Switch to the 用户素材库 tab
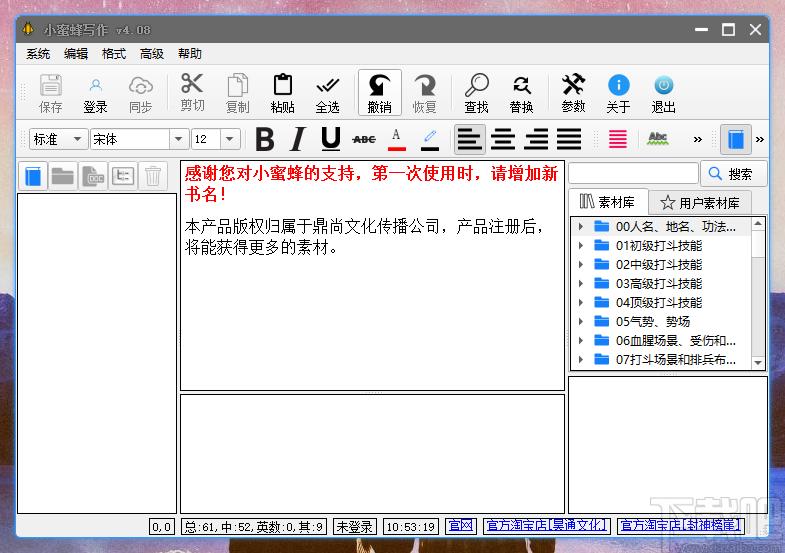 701,202
